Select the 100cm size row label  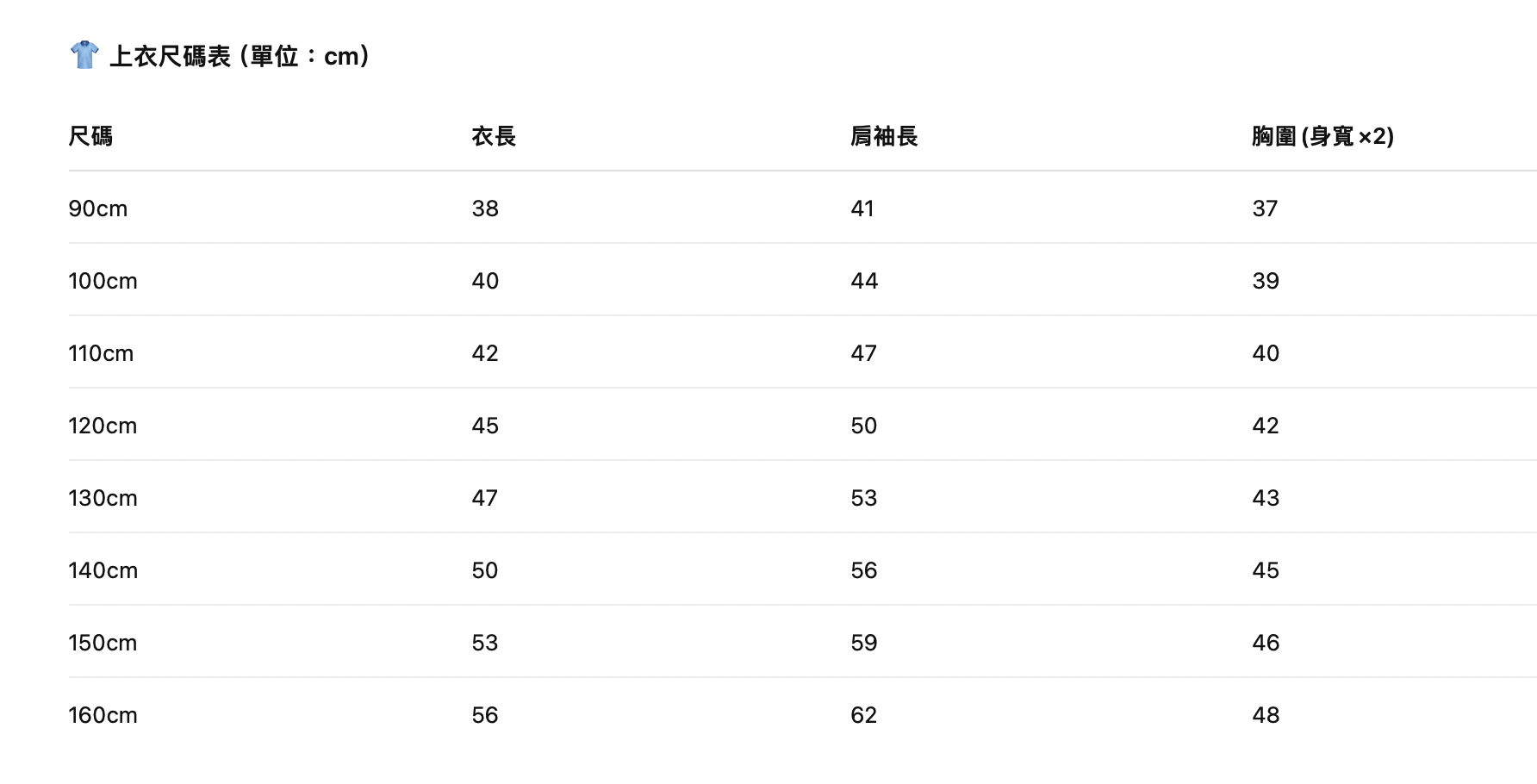[x=103, y=281]
